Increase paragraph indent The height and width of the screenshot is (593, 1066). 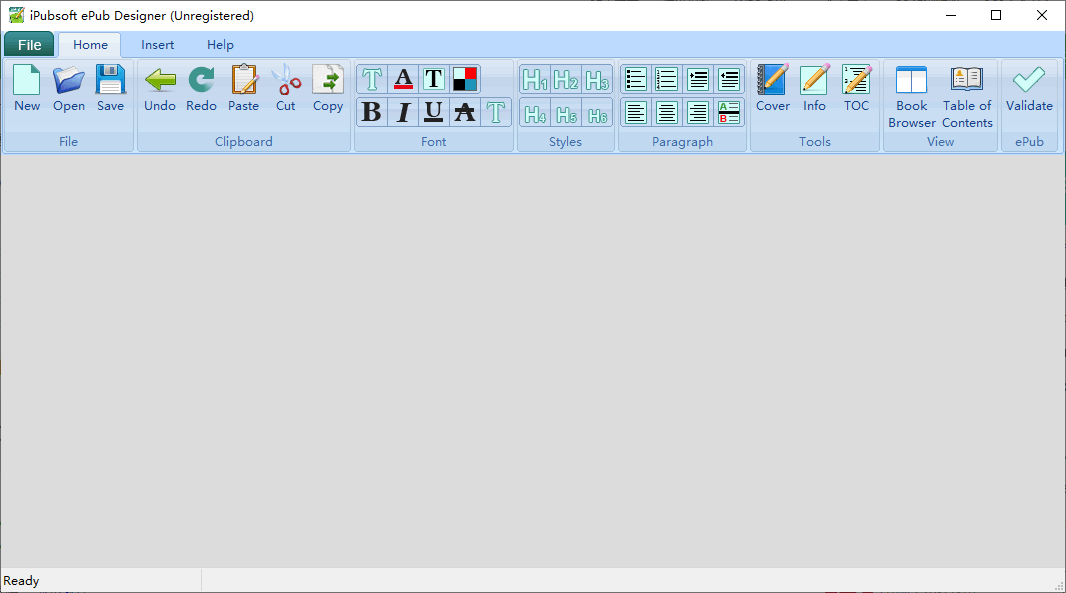[698, 80]
